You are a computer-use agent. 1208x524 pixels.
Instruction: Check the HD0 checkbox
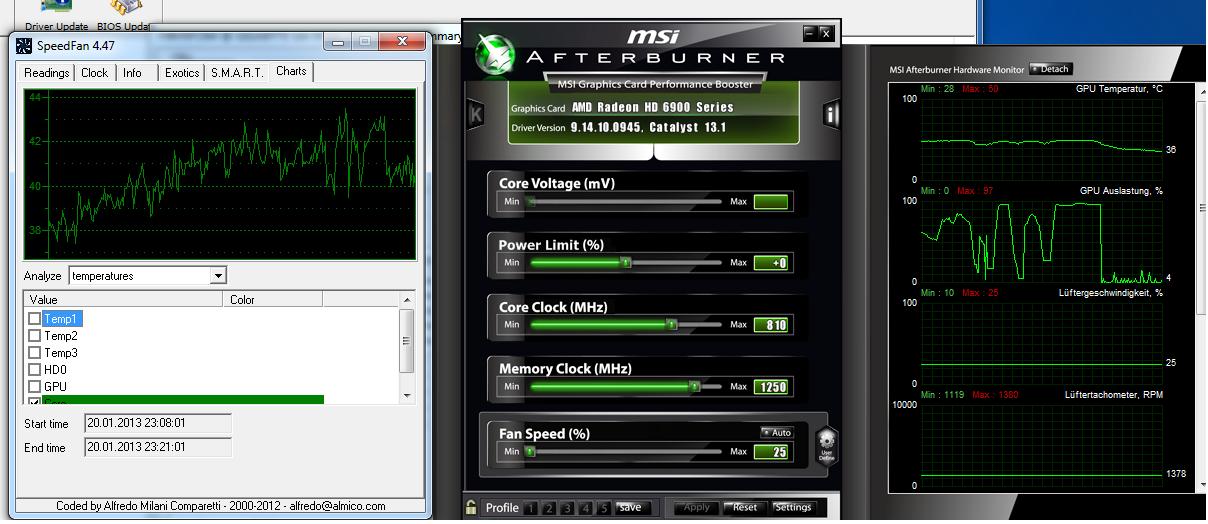[x=35, y=370]
